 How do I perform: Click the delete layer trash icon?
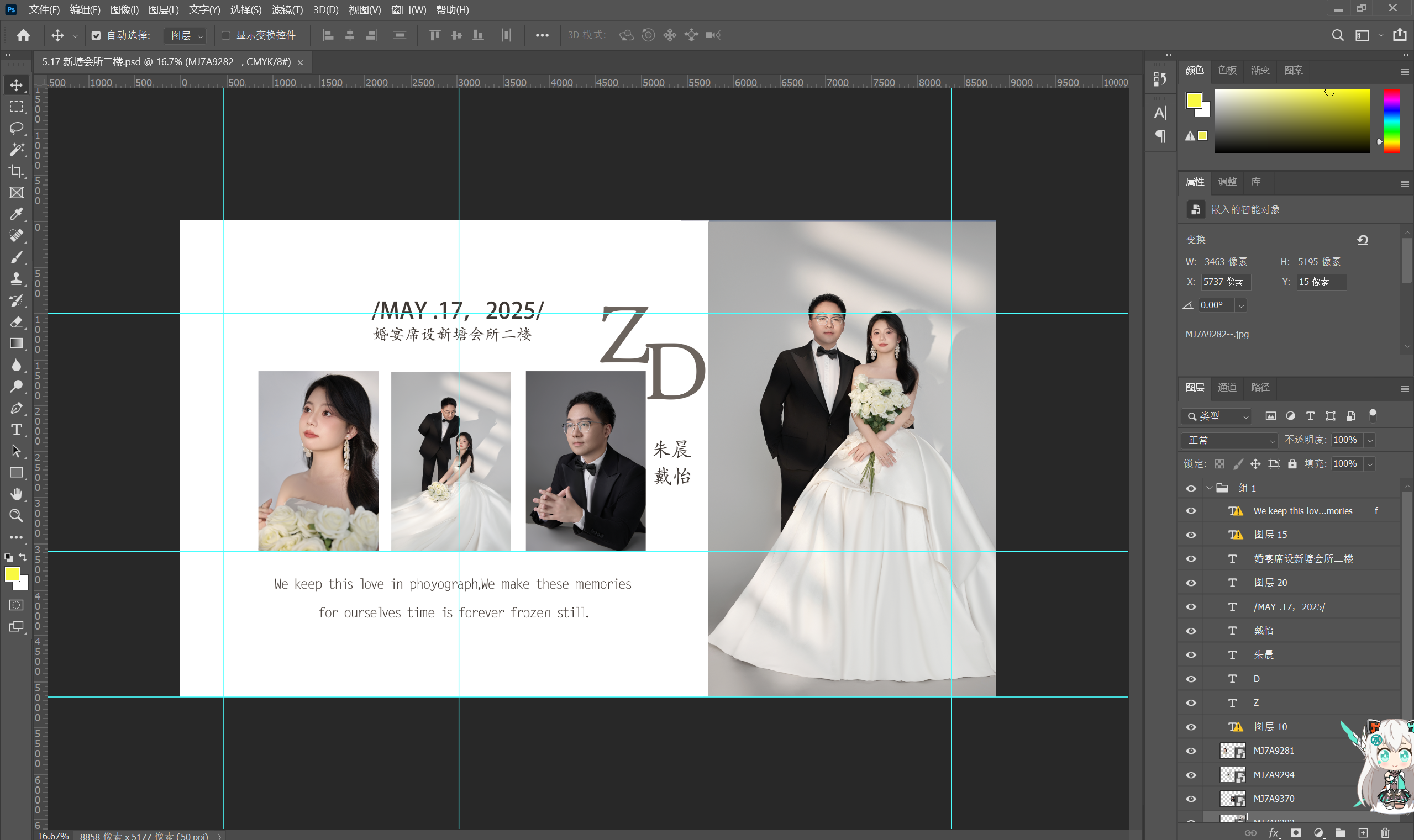(1385, 833)
